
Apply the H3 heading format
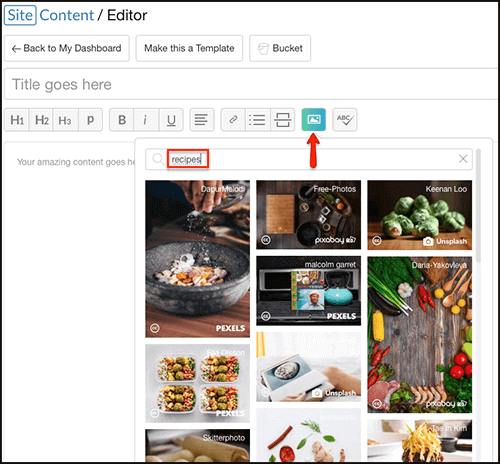coord(66,120)
